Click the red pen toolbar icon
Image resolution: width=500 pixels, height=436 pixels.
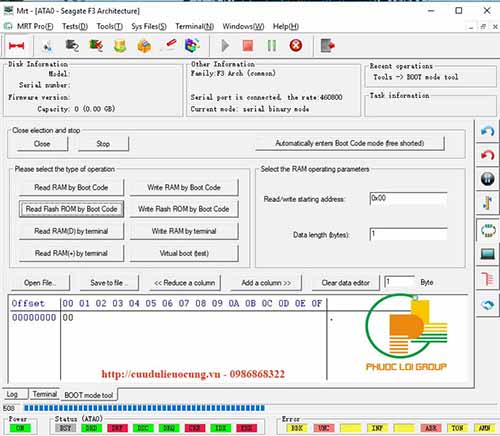tap(169, 45)
